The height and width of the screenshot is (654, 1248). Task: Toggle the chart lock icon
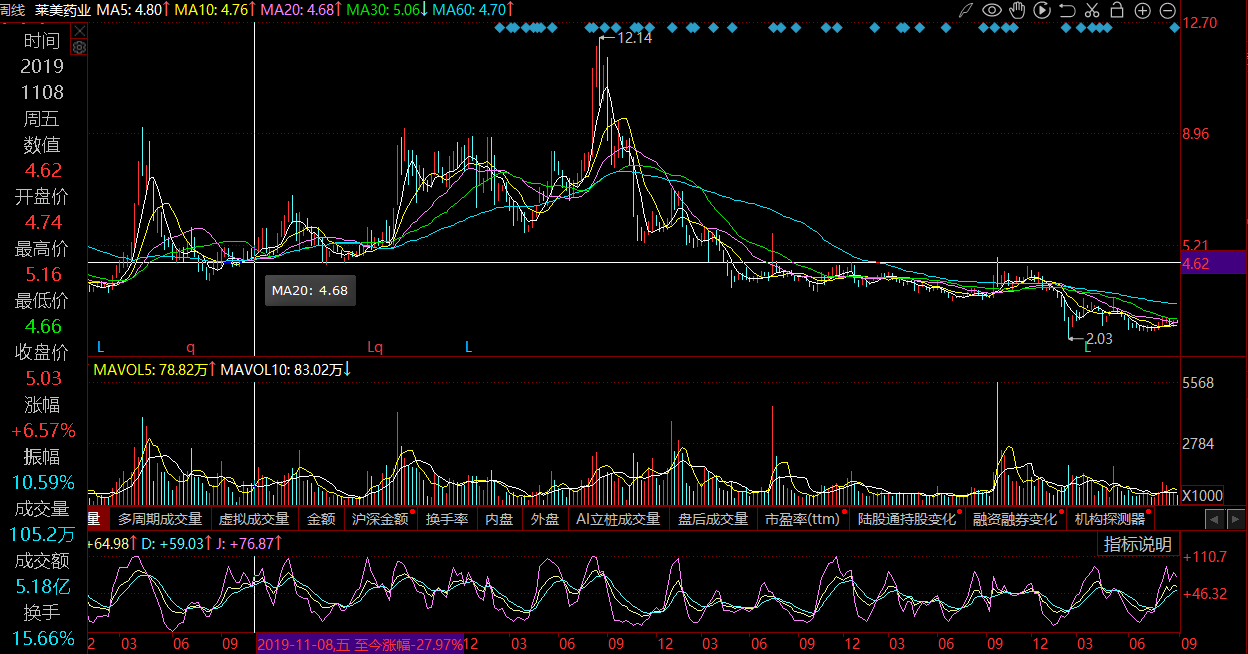(x=1117, y=11)
